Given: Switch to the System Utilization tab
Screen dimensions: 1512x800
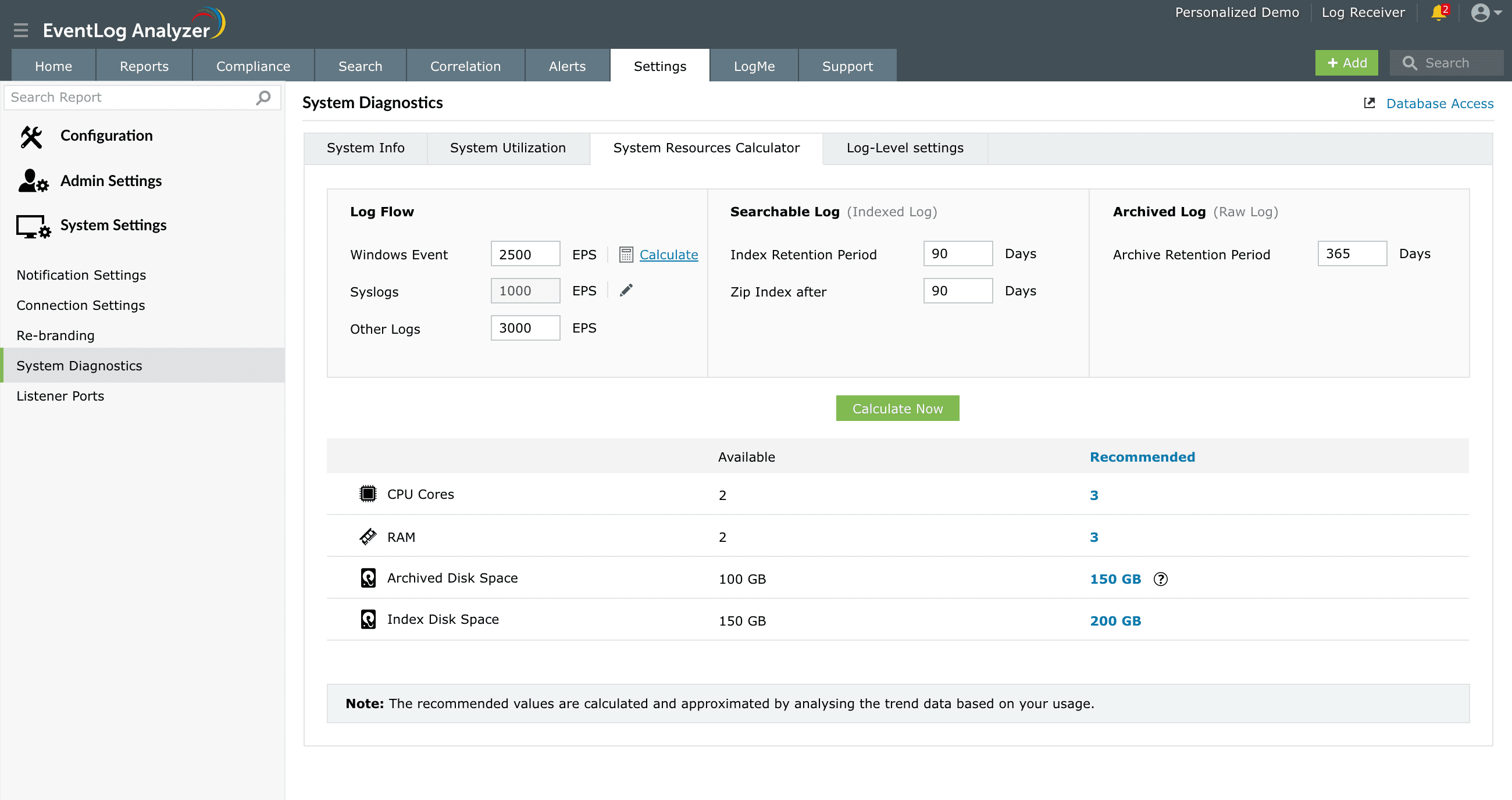Looking at the screenshot, I should click(x=508, y=148).
